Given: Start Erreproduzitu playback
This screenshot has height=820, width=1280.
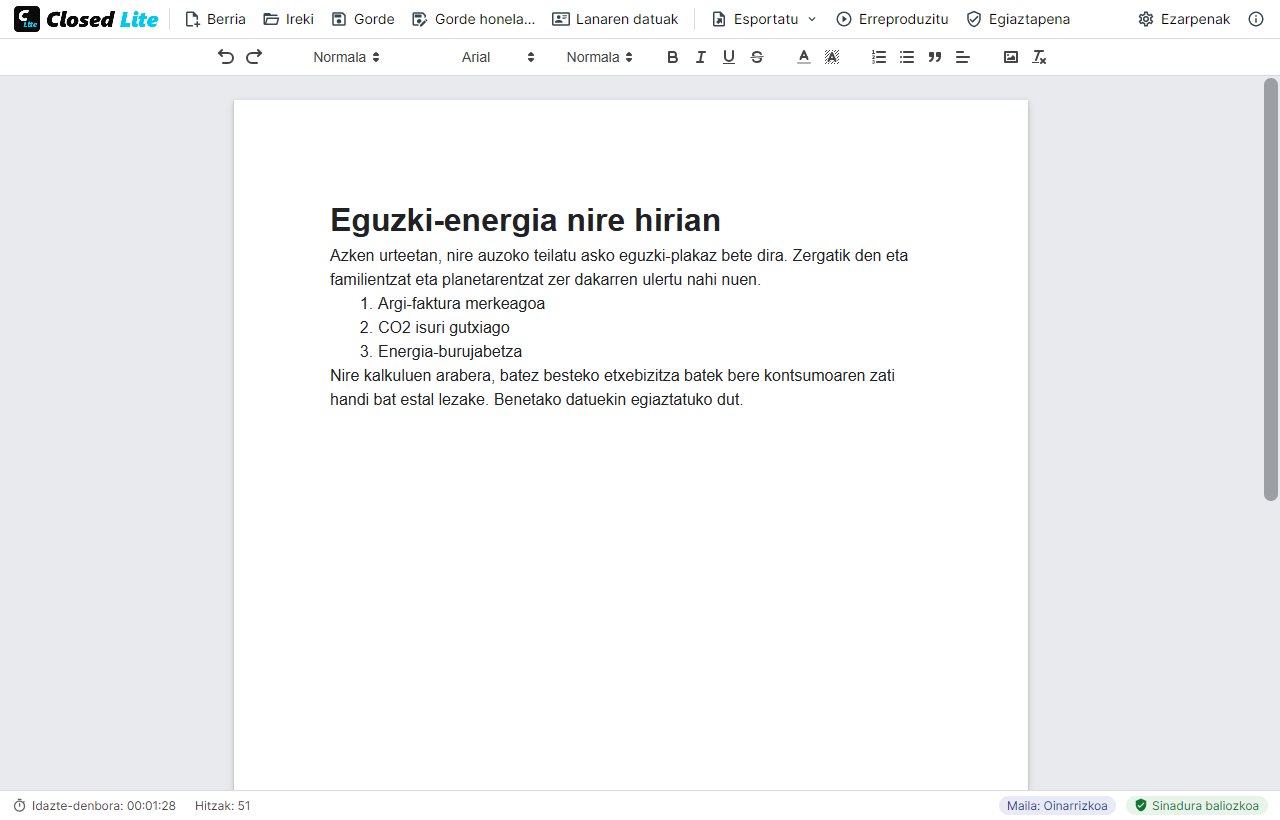Looking at the screenshot, I should (x=892, y=19).
